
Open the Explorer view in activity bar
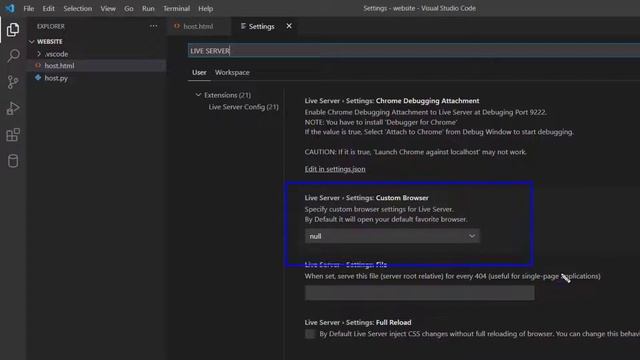tap(13, 29)
